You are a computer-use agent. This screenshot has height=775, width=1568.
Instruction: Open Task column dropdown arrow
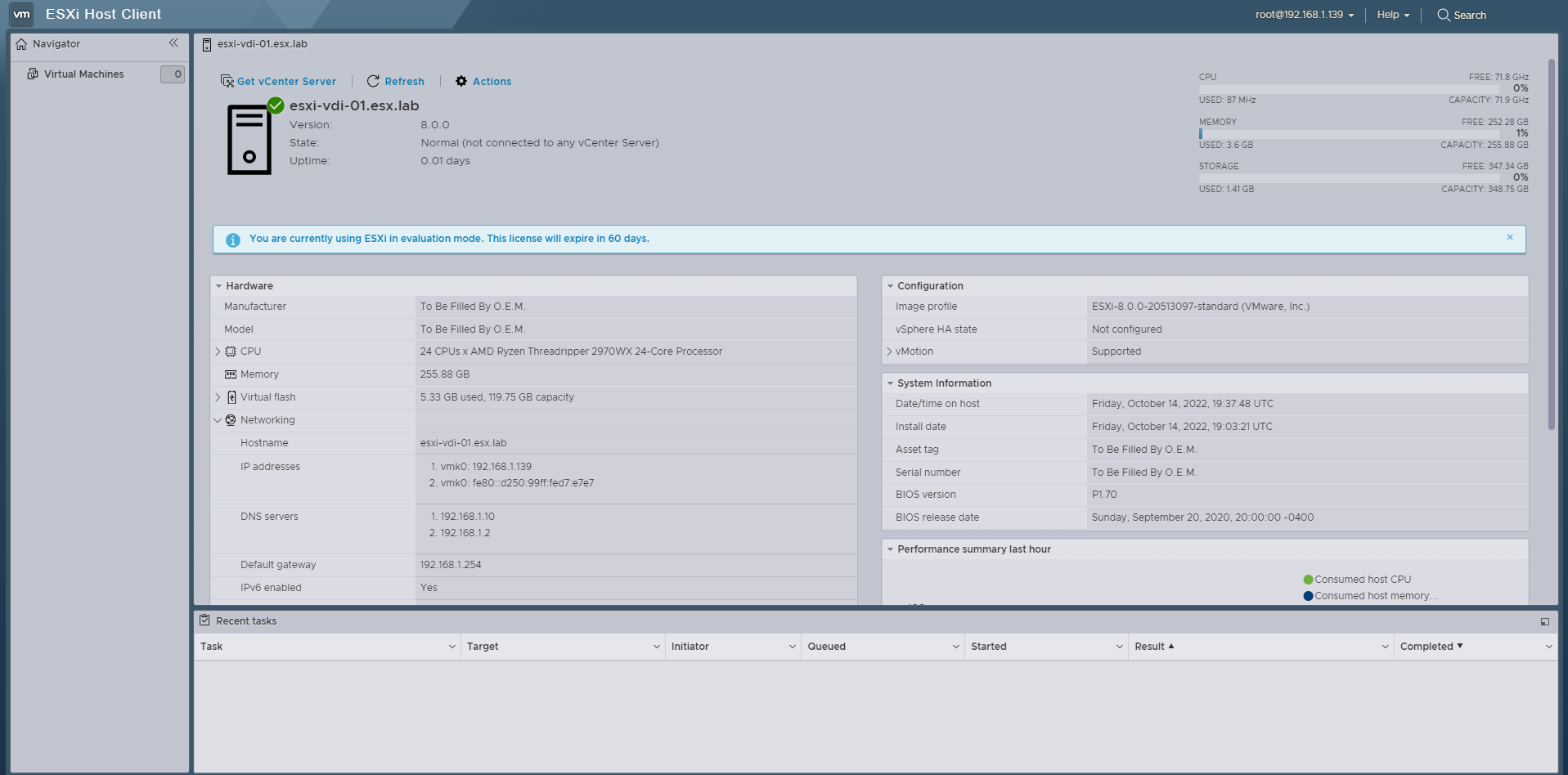(x=452, y=647)
